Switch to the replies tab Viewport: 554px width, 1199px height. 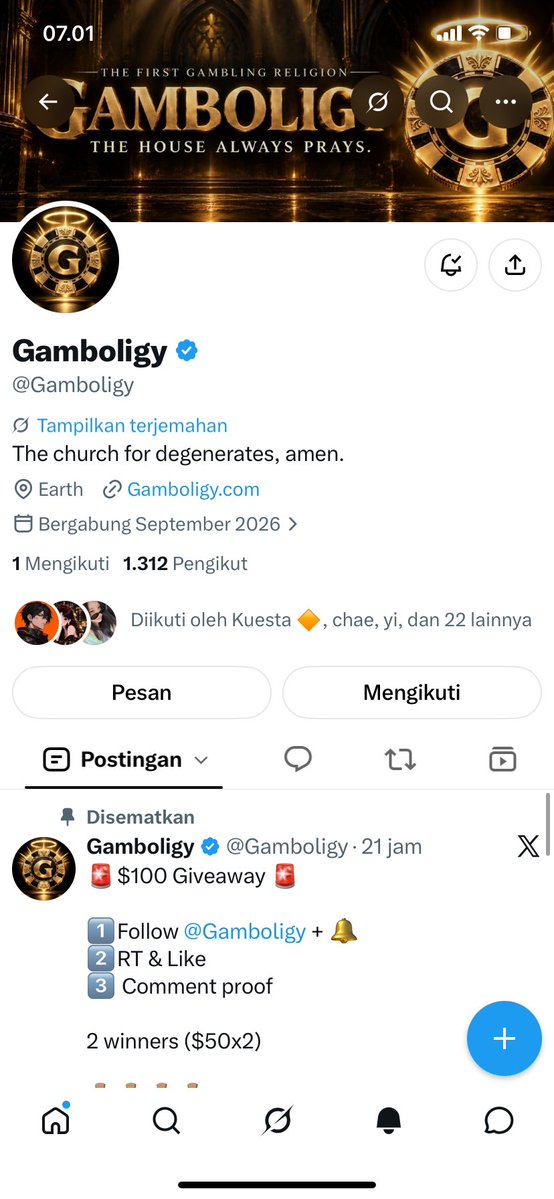[298, 759]
